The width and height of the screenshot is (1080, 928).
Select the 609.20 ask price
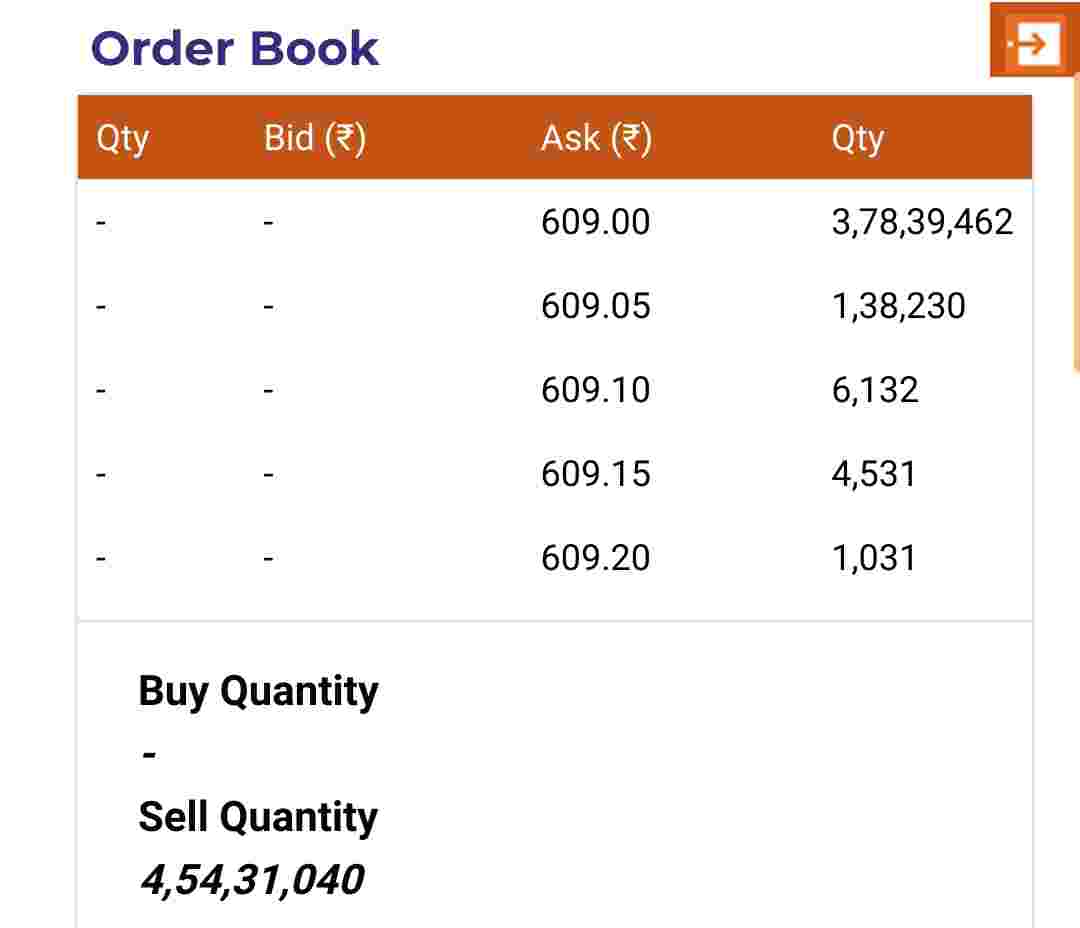[x=595, y=558]
